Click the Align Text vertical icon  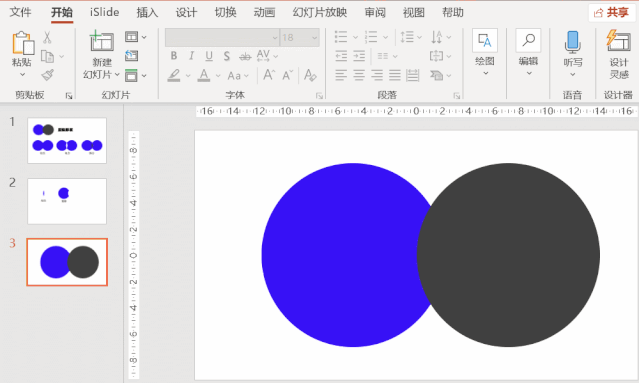436,56
